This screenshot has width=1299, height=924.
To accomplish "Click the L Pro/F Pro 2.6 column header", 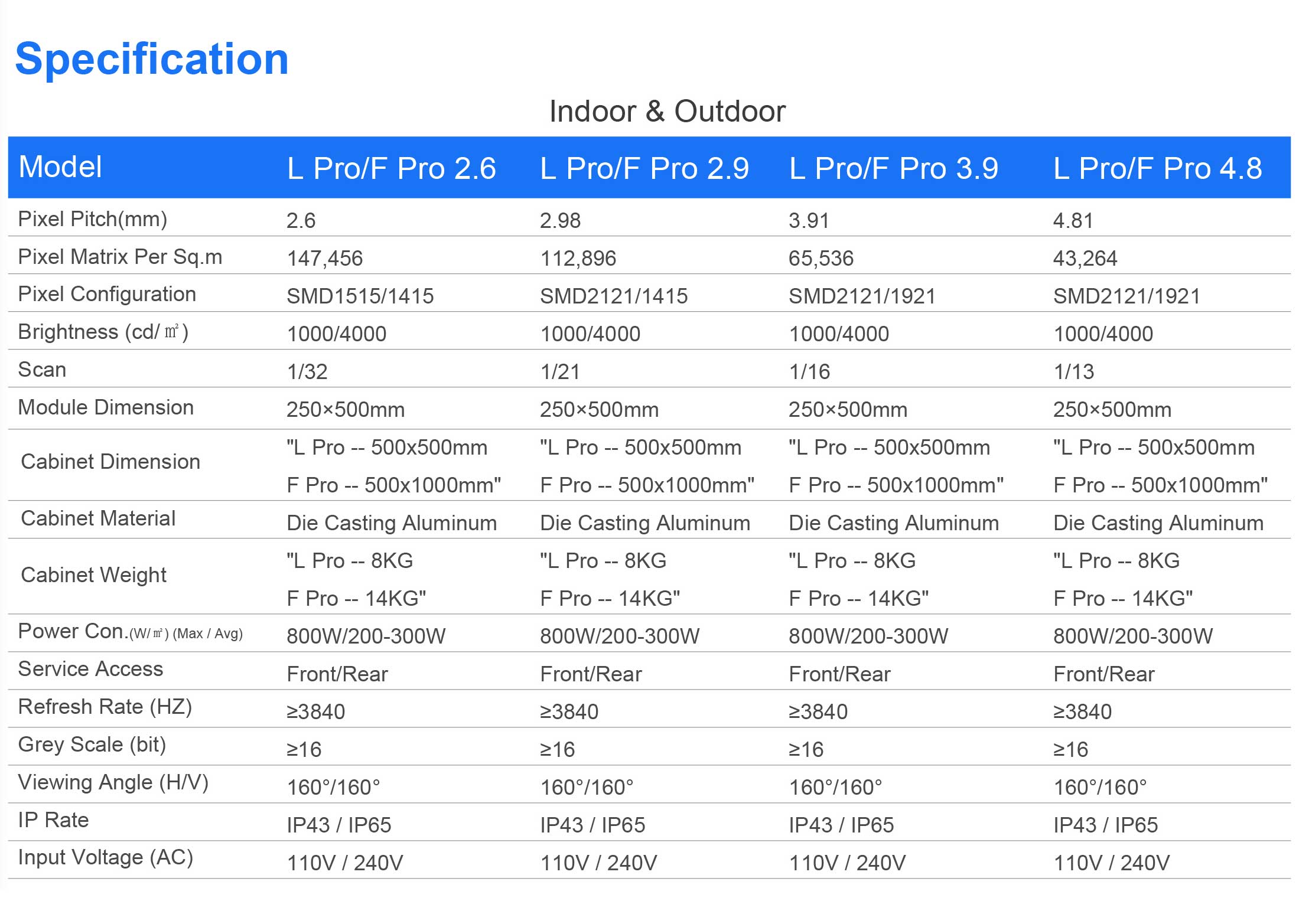I will click(x=391, y=168).
